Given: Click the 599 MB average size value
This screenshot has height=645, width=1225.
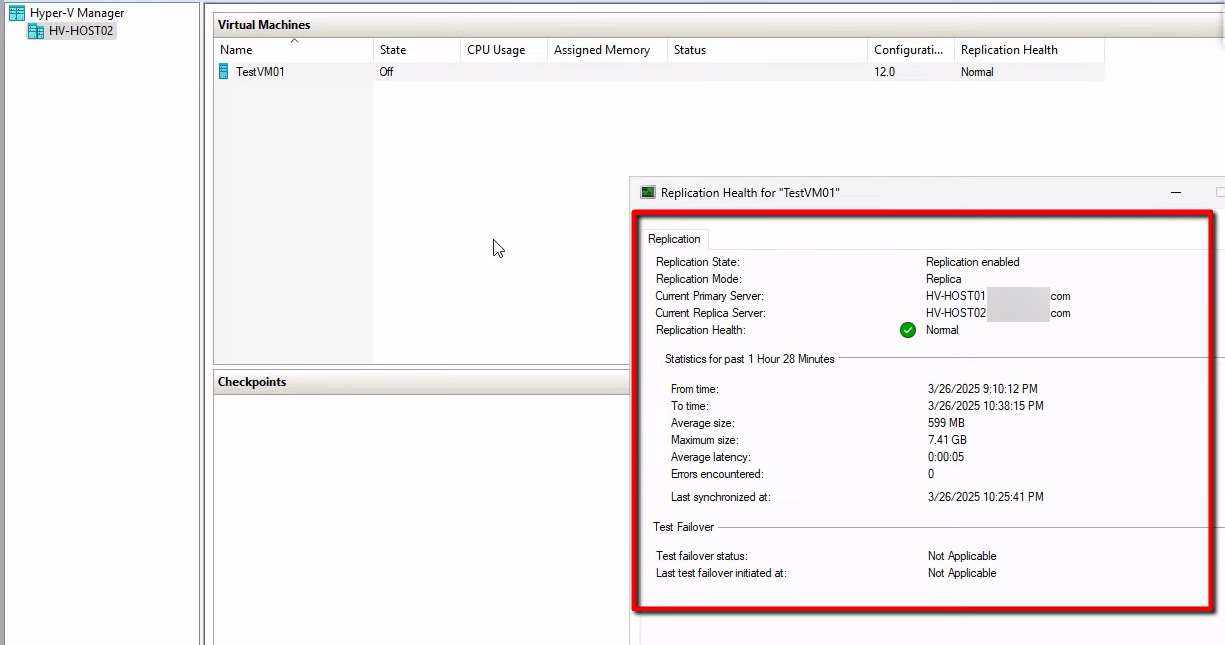Looking at the screenshot, I should coord(946,423).
